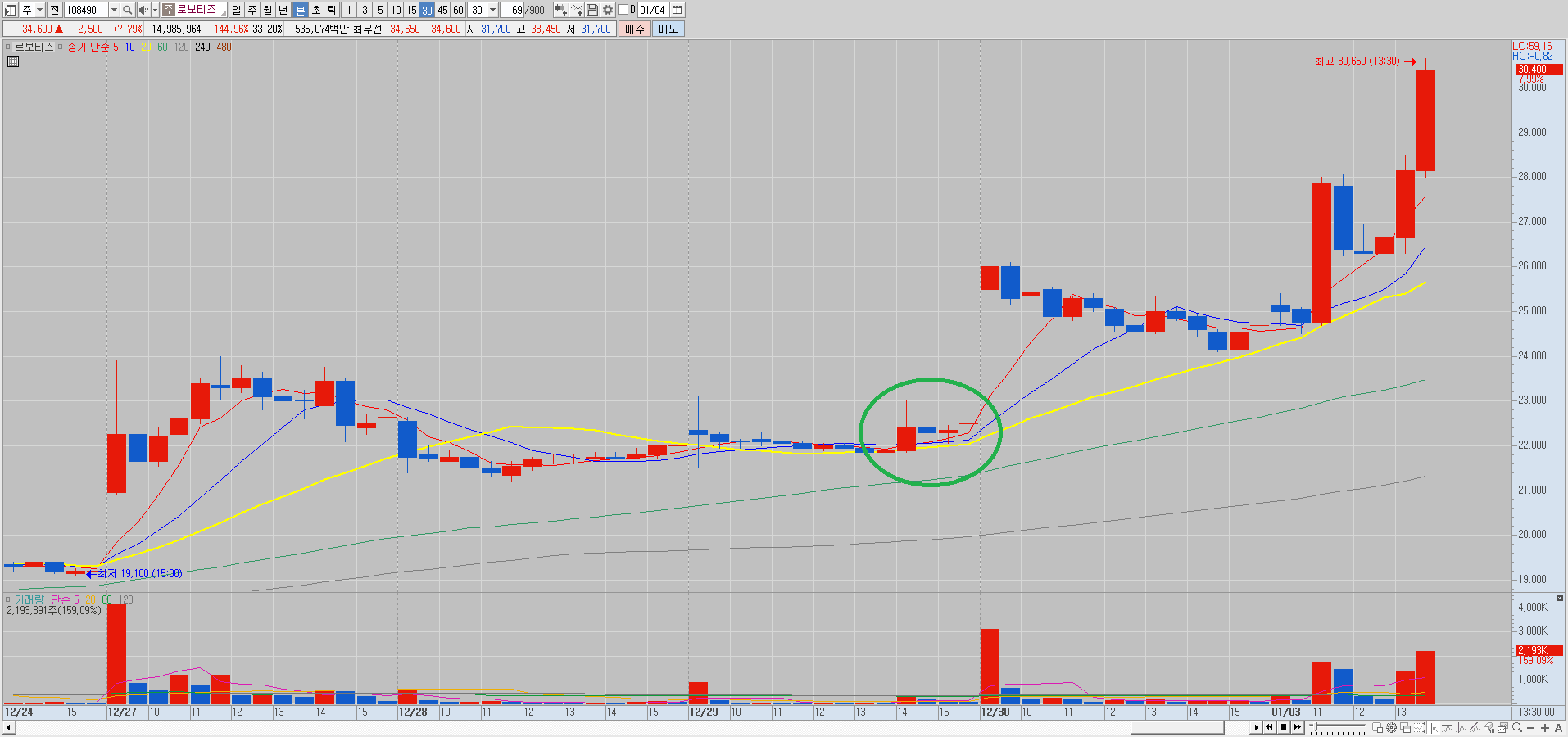Click the stop square button
The height and width of the screenshot is (737, 1568).
(x=1284, y=727)
